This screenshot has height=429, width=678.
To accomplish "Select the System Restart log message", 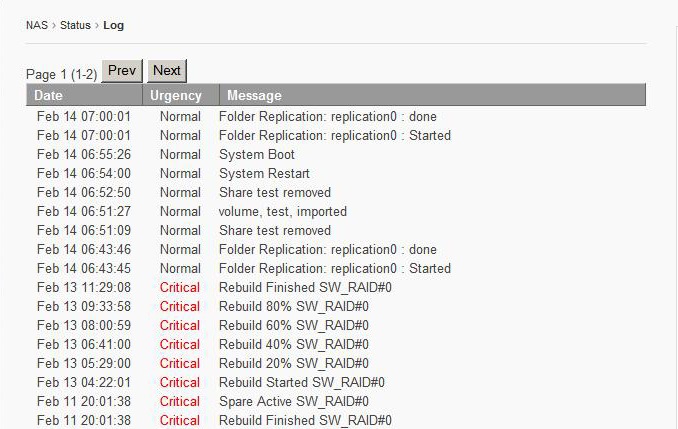I will tap(264, 173).
